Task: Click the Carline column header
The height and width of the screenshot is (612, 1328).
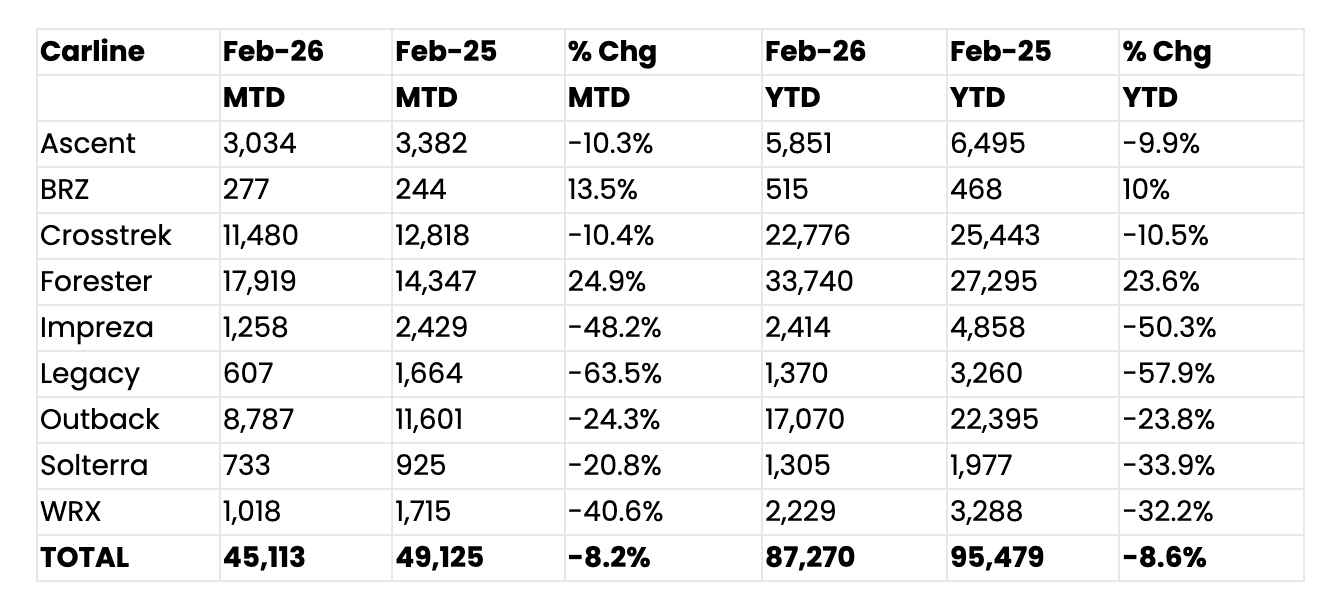Action: click(x=92, y=52)
